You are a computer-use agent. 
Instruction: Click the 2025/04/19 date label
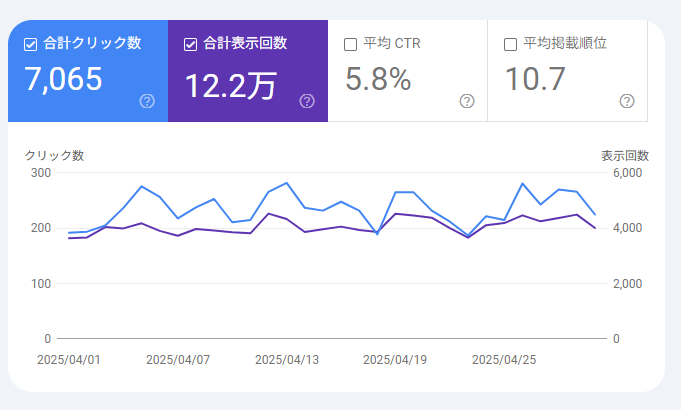(395, 360)
